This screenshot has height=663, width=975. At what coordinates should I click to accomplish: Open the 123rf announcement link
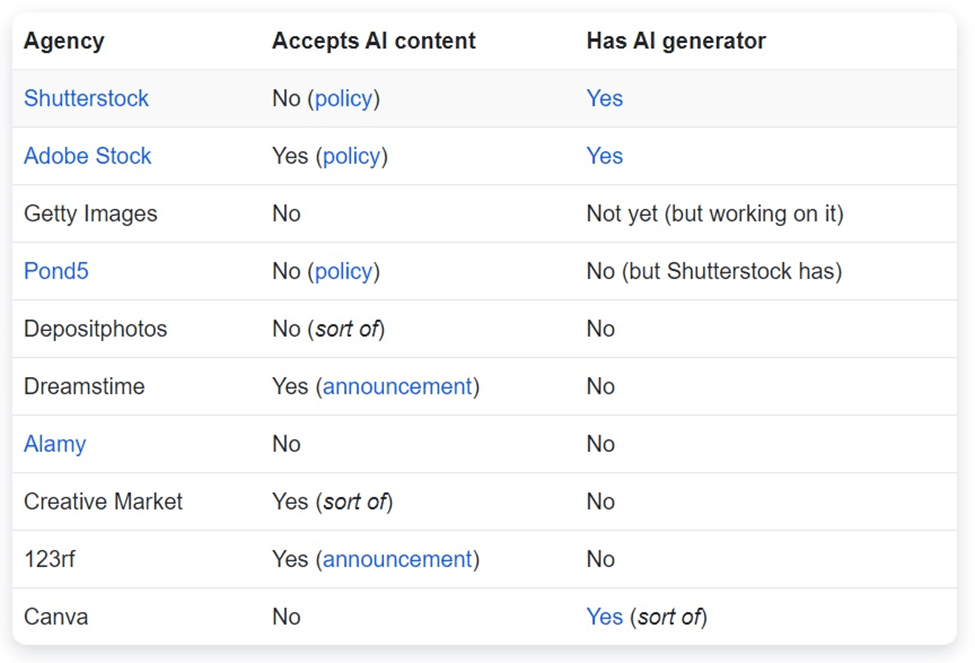point(397,559)
